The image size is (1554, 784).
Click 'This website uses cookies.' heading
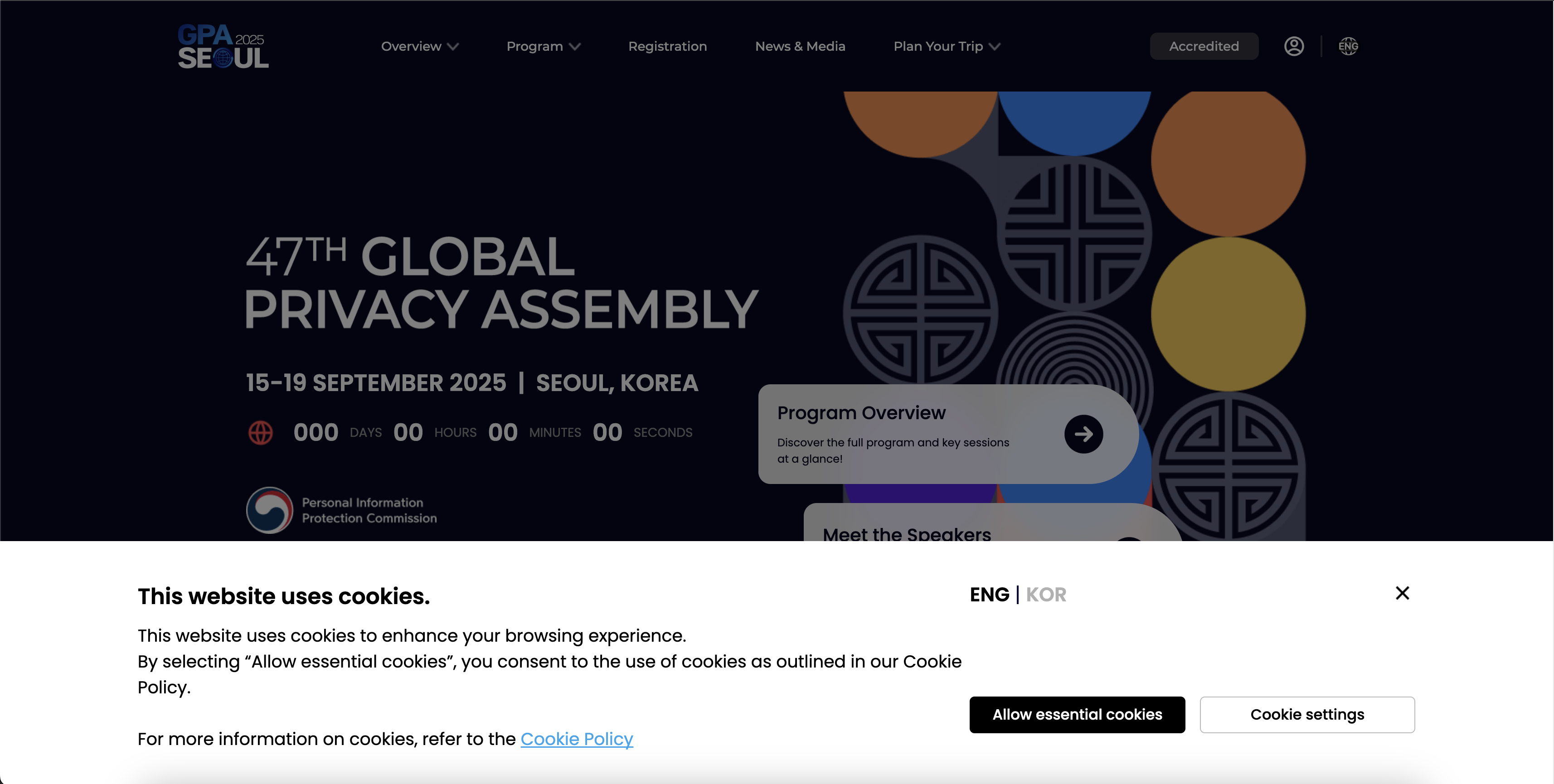[283, 596]
